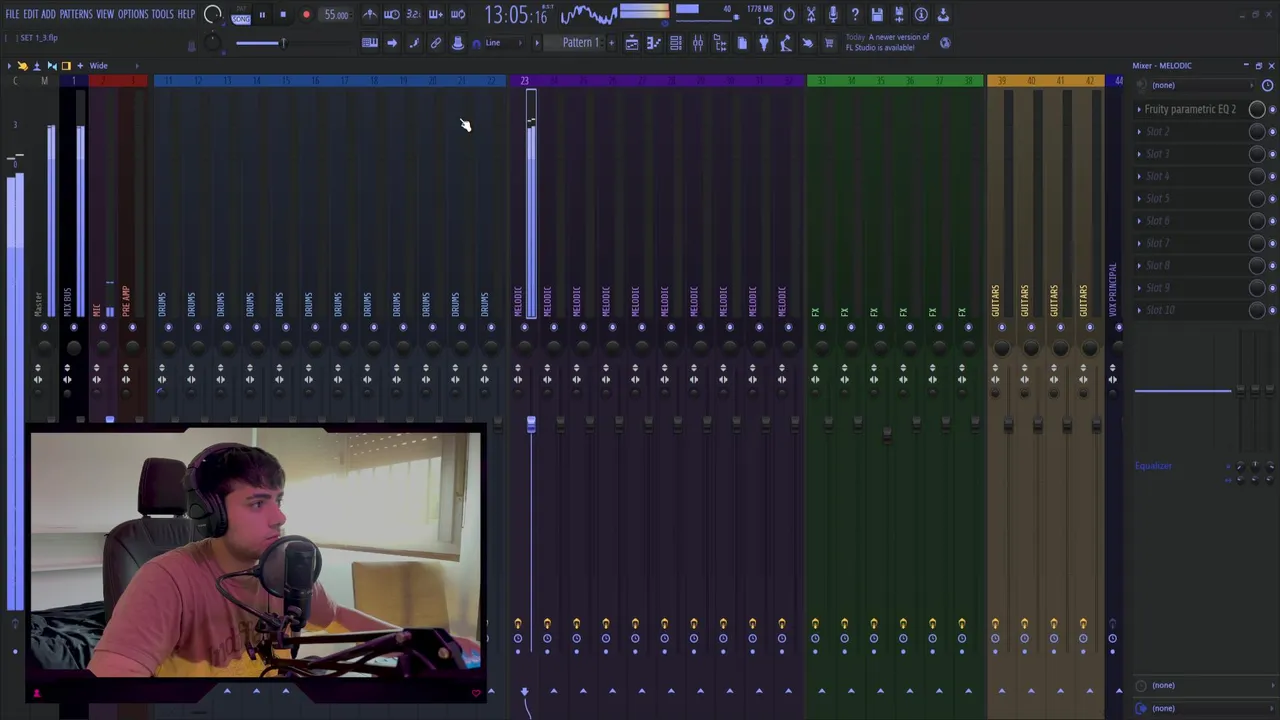Click the question mark help icon

[x=855, y=15]
